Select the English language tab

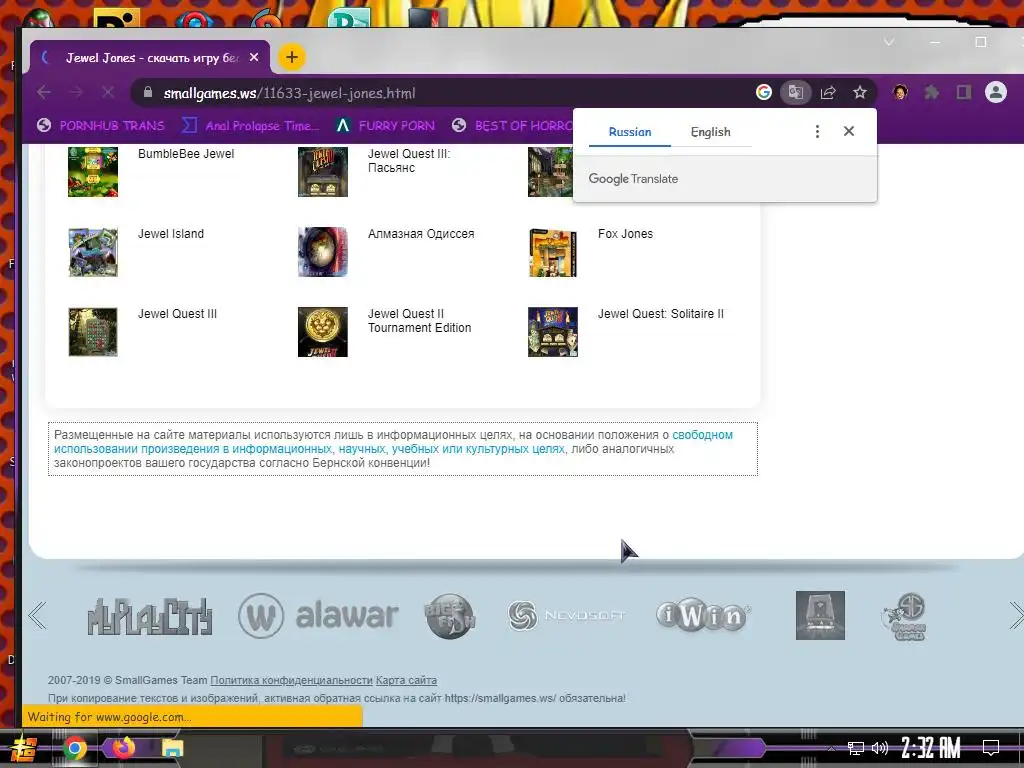tap(711, 132)
